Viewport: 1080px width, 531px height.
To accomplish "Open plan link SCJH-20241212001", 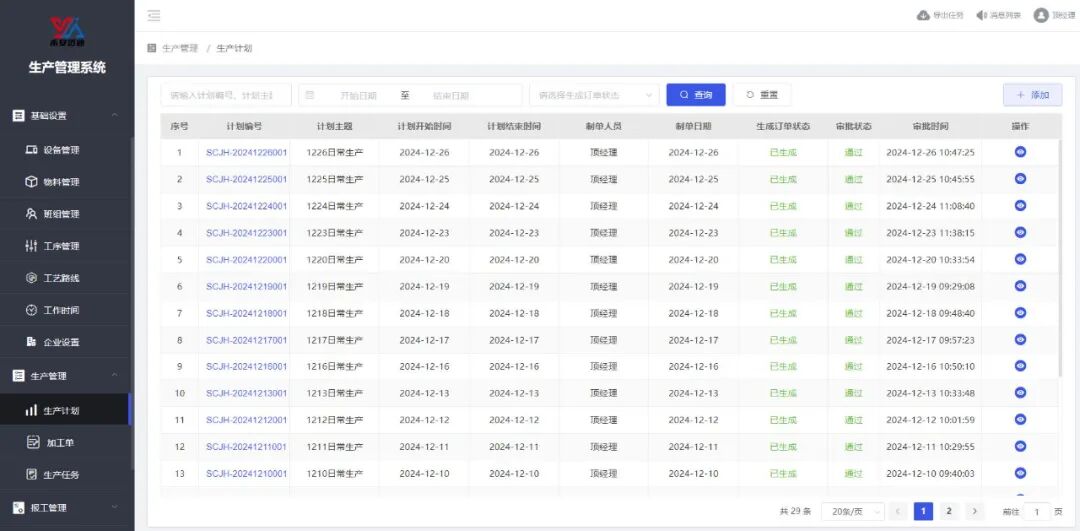I will (247, 420).
